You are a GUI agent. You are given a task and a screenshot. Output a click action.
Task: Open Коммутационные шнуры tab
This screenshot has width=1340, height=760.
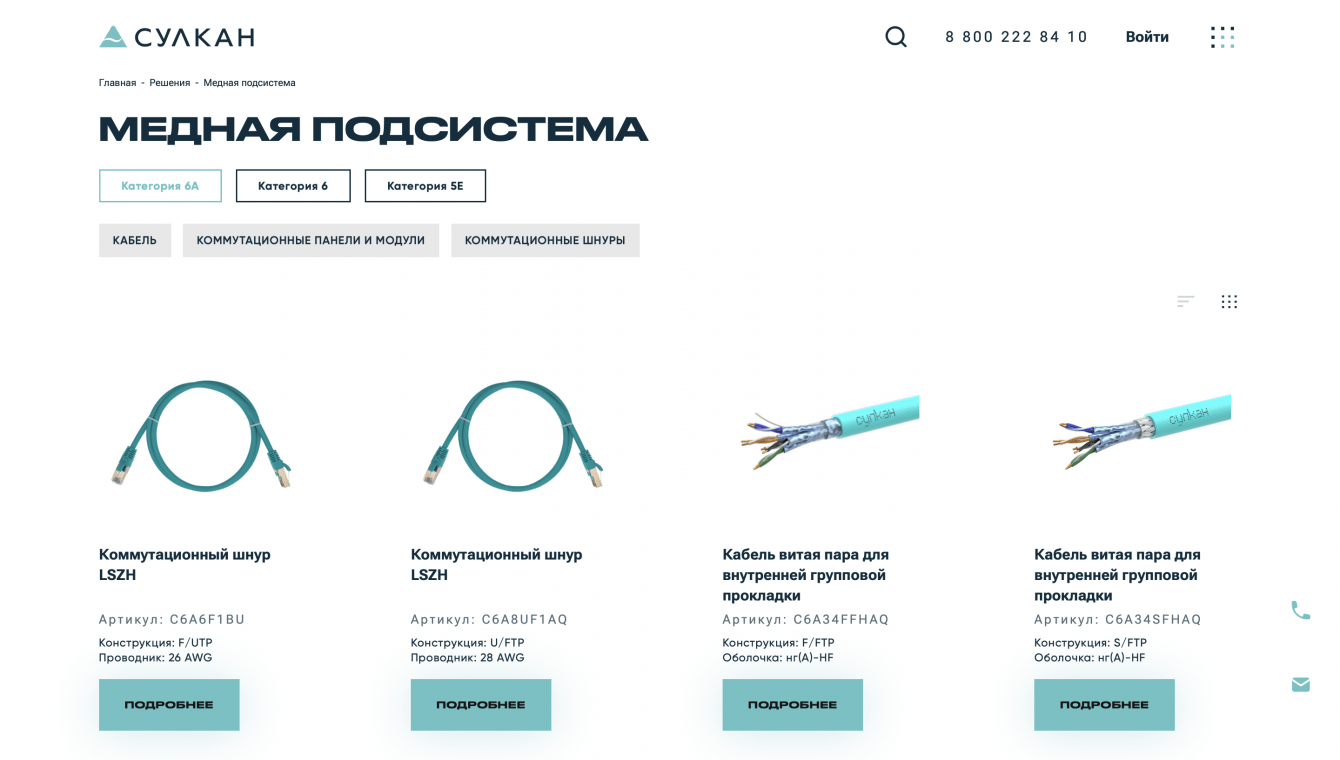pos(545,240)
